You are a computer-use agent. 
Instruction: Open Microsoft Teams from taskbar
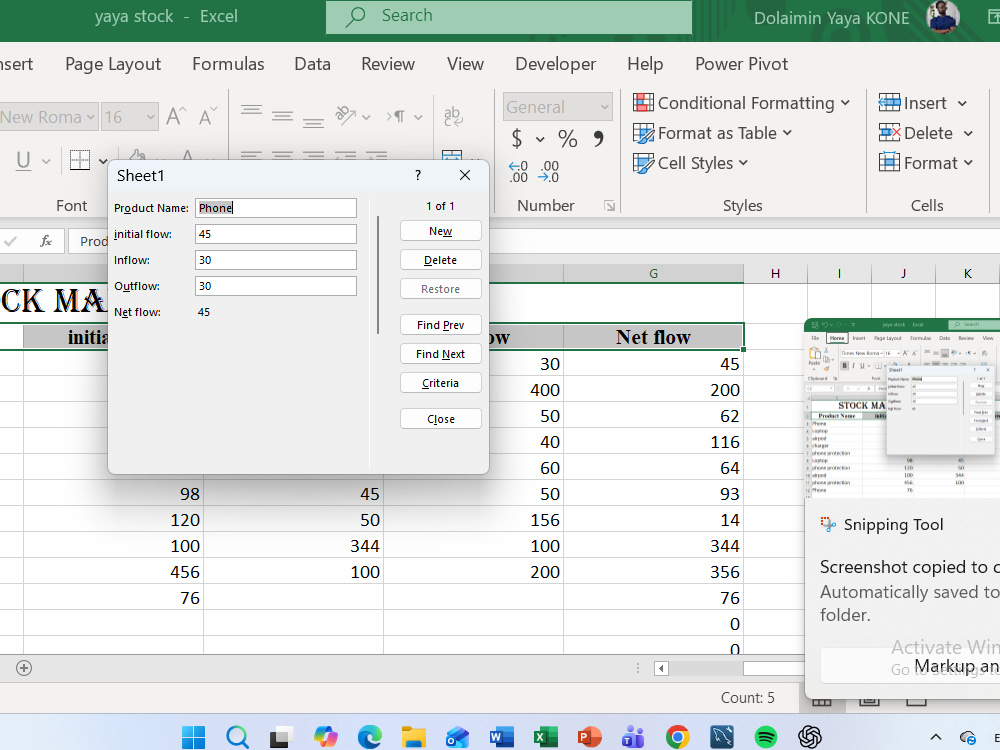(633, 737)
